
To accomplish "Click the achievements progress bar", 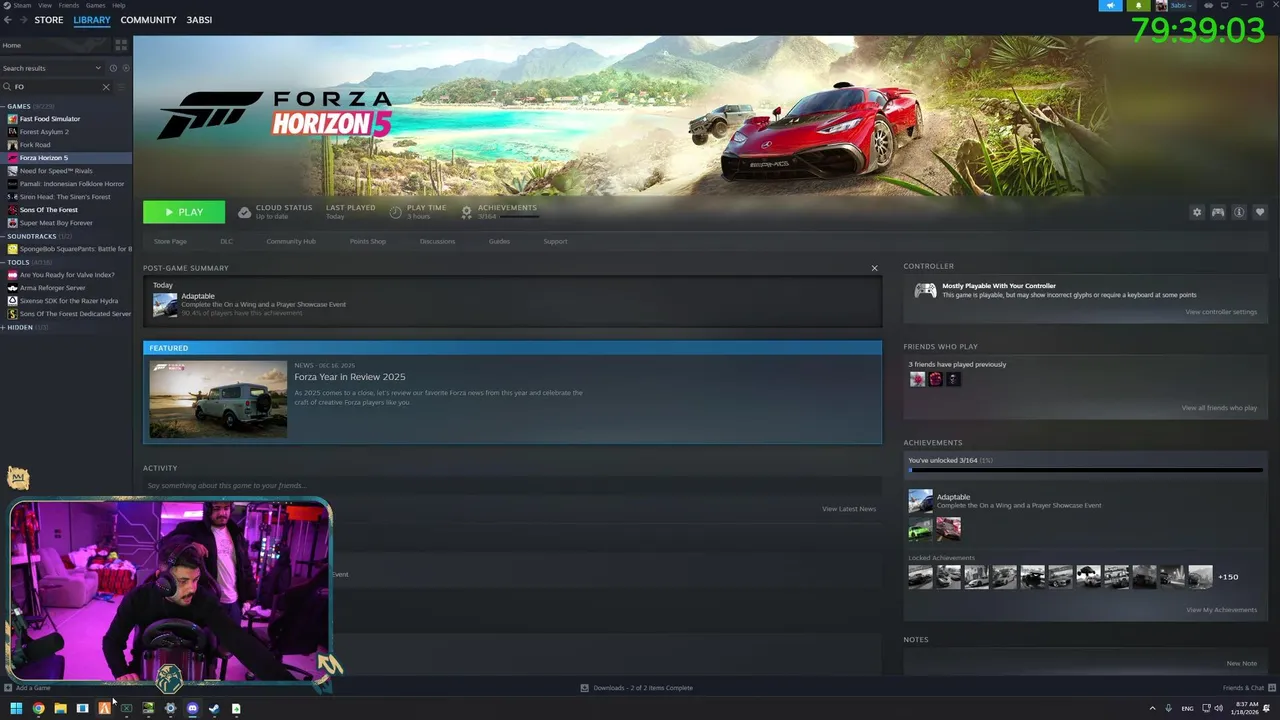I will tap(1085, 470).
